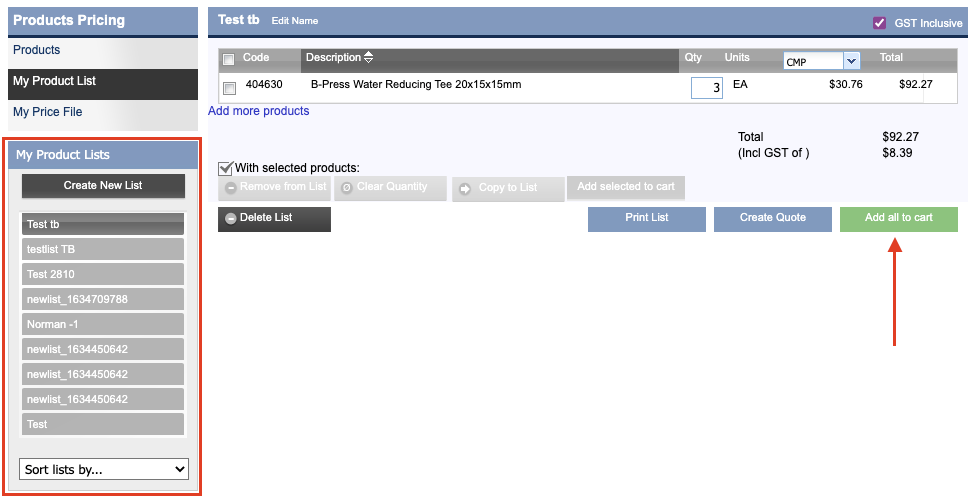Click the Create Quote button
Image resolution: width=973 pixels, height=497 pixels.
[772, 218]
